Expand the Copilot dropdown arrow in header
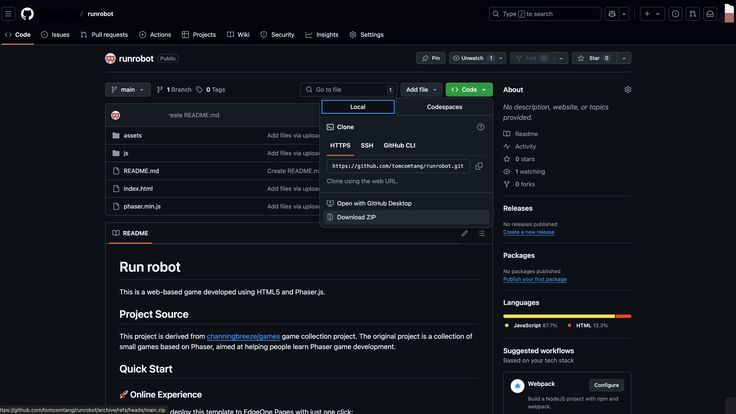Image resolution: width=736 pixels, height=414 pixels. pyautogui.click(x=624, y=14)
